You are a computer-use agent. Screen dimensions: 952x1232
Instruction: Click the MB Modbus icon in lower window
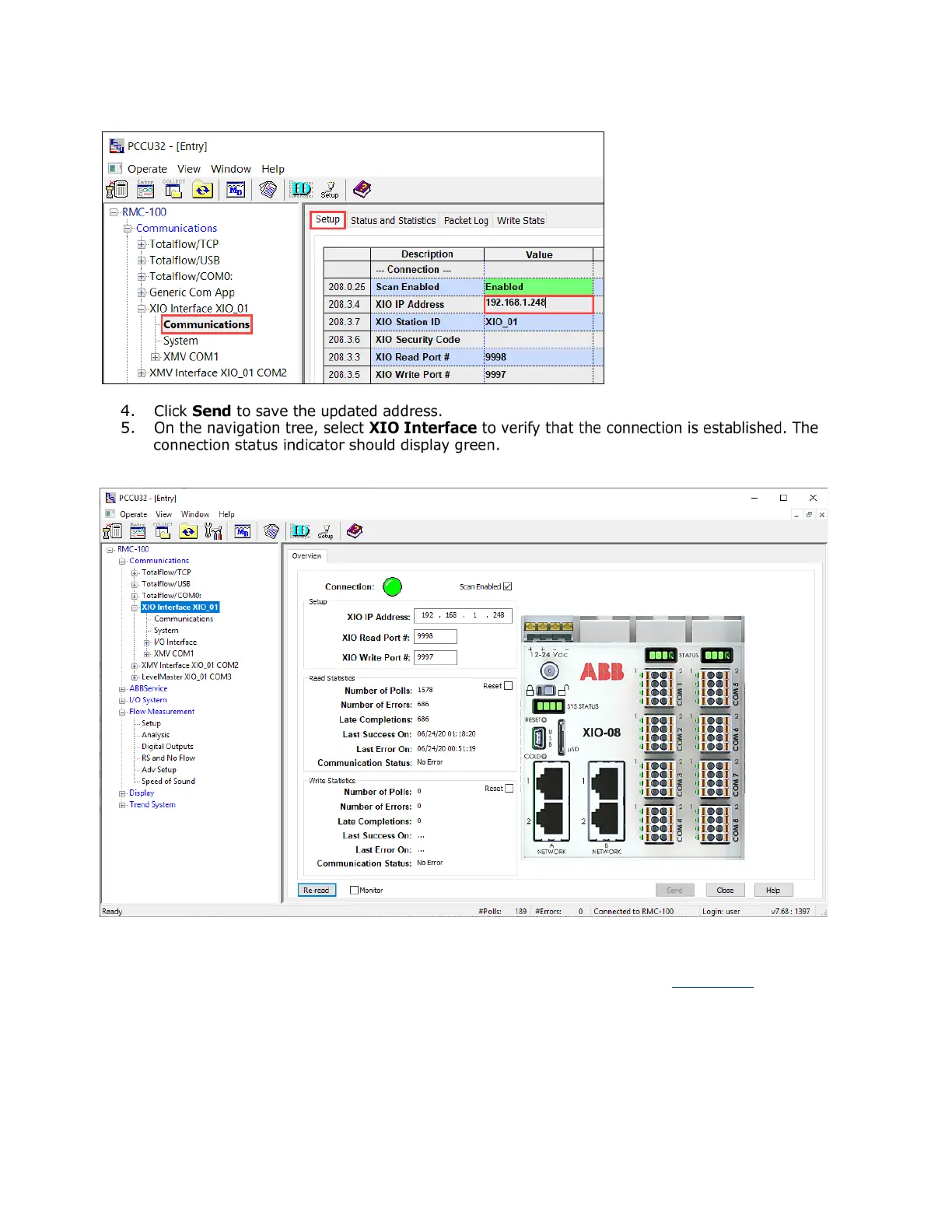coord(243,531)
